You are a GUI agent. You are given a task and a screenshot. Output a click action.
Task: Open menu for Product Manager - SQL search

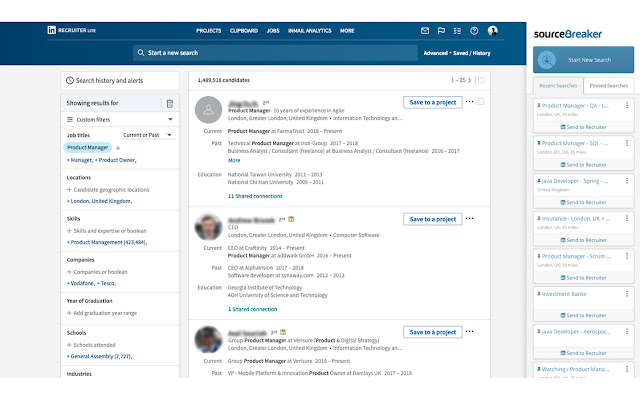coord(627,143)
